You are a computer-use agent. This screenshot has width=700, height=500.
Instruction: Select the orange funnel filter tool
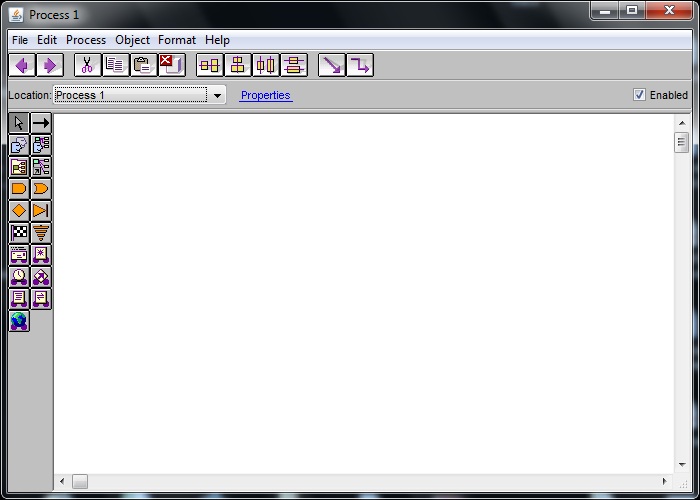tap(41, 233)
